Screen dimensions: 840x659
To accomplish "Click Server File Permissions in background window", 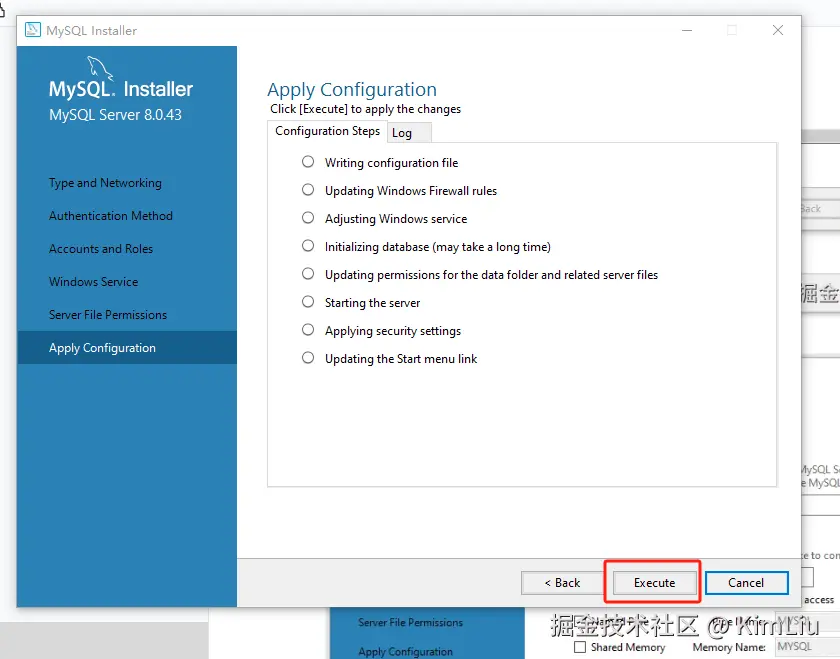I will 410,623.
